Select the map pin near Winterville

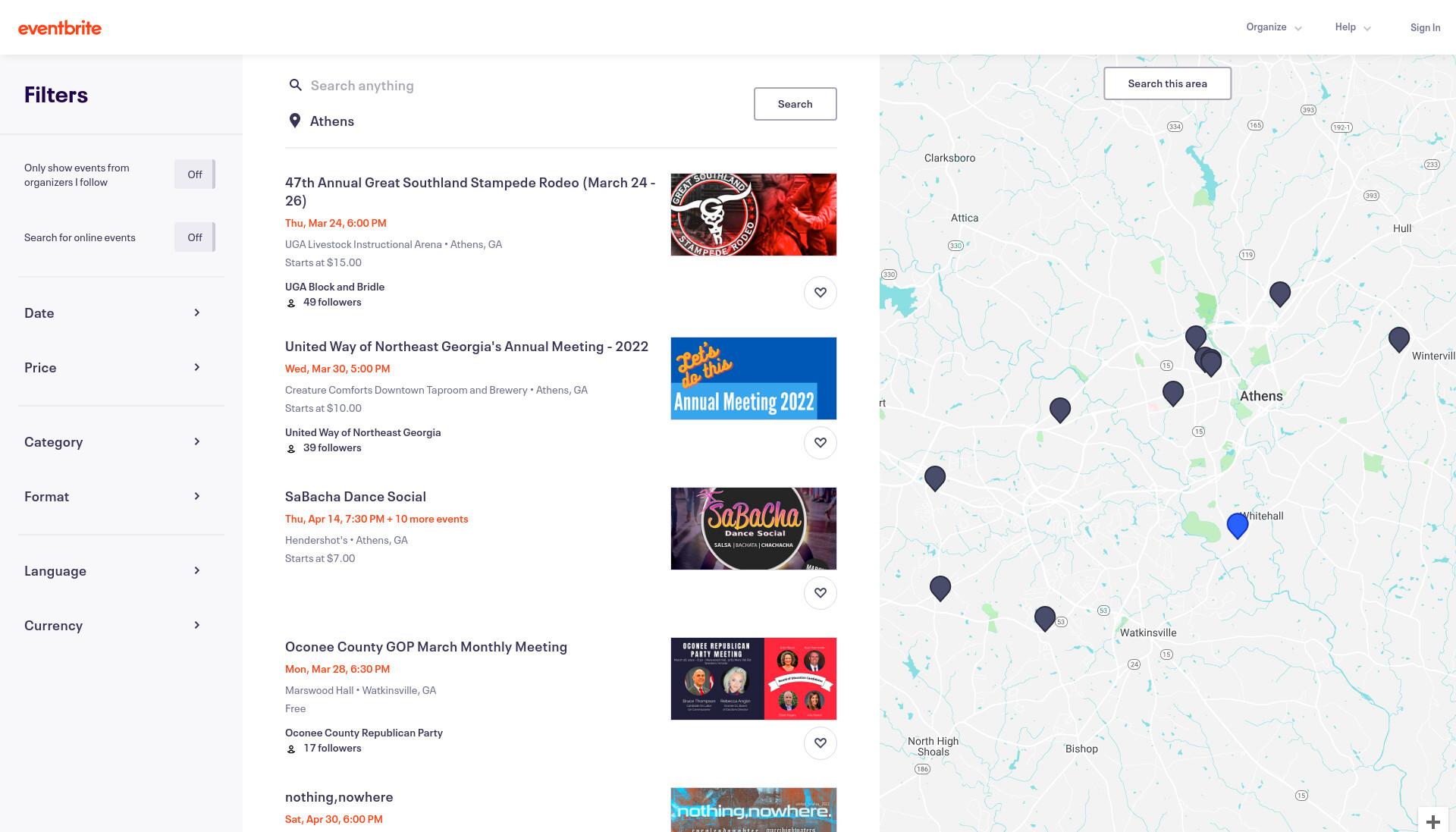[x=1399, y=339]
